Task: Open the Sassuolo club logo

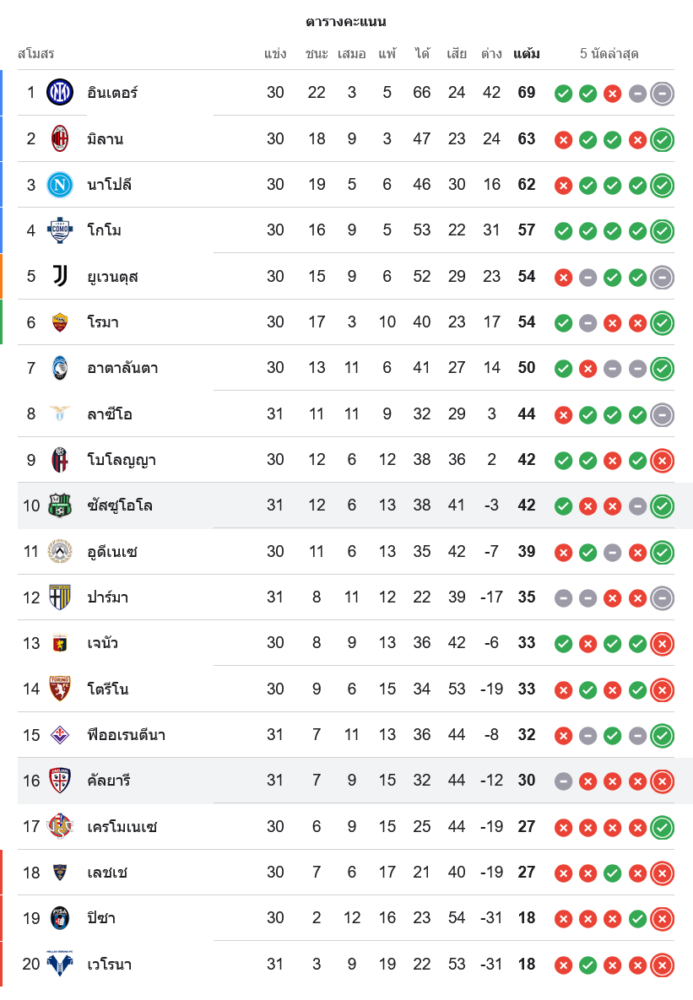Action: [x=60, y=506]
